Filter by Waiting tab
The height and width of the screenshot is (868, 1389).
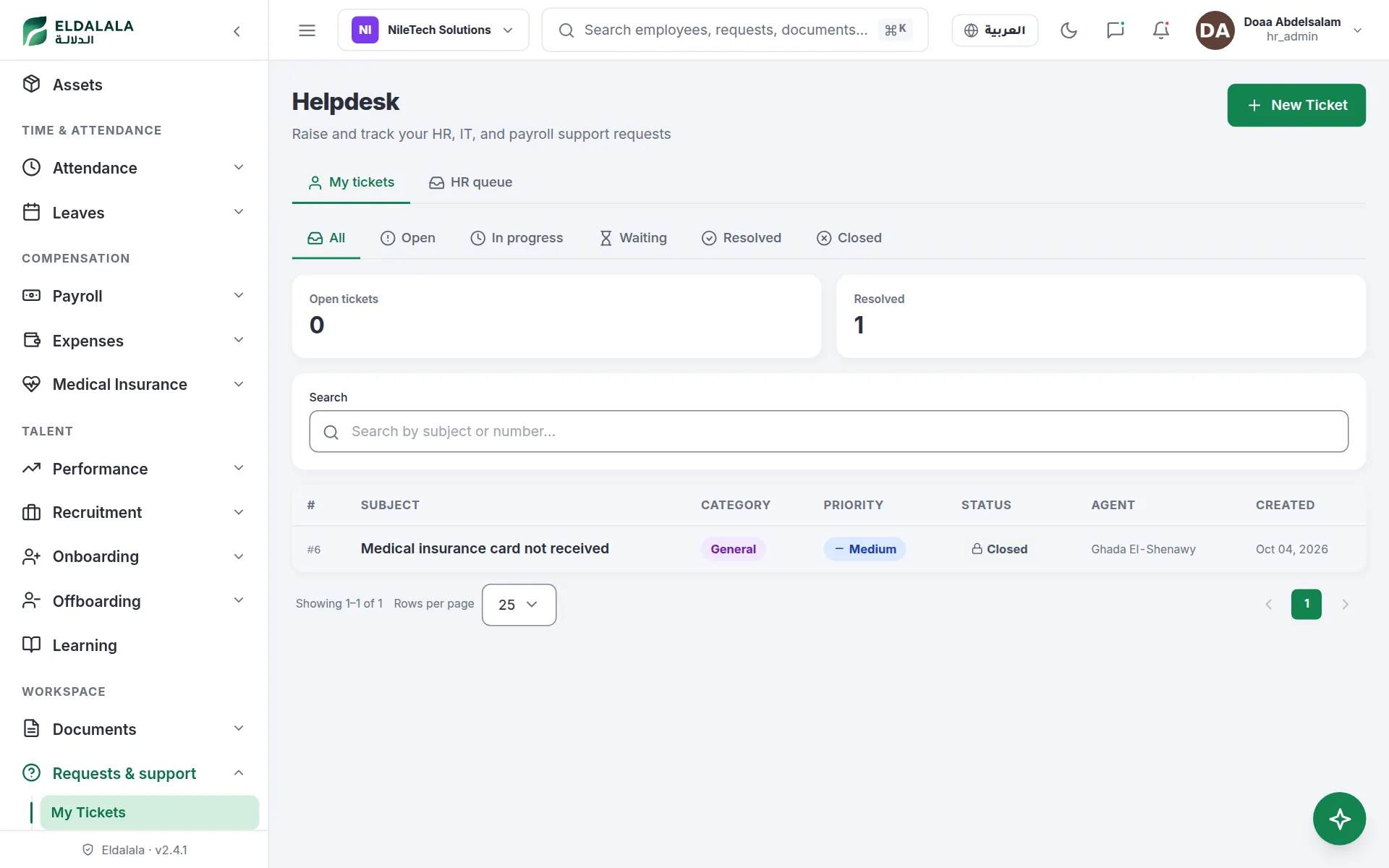click(x=633, y=238)
